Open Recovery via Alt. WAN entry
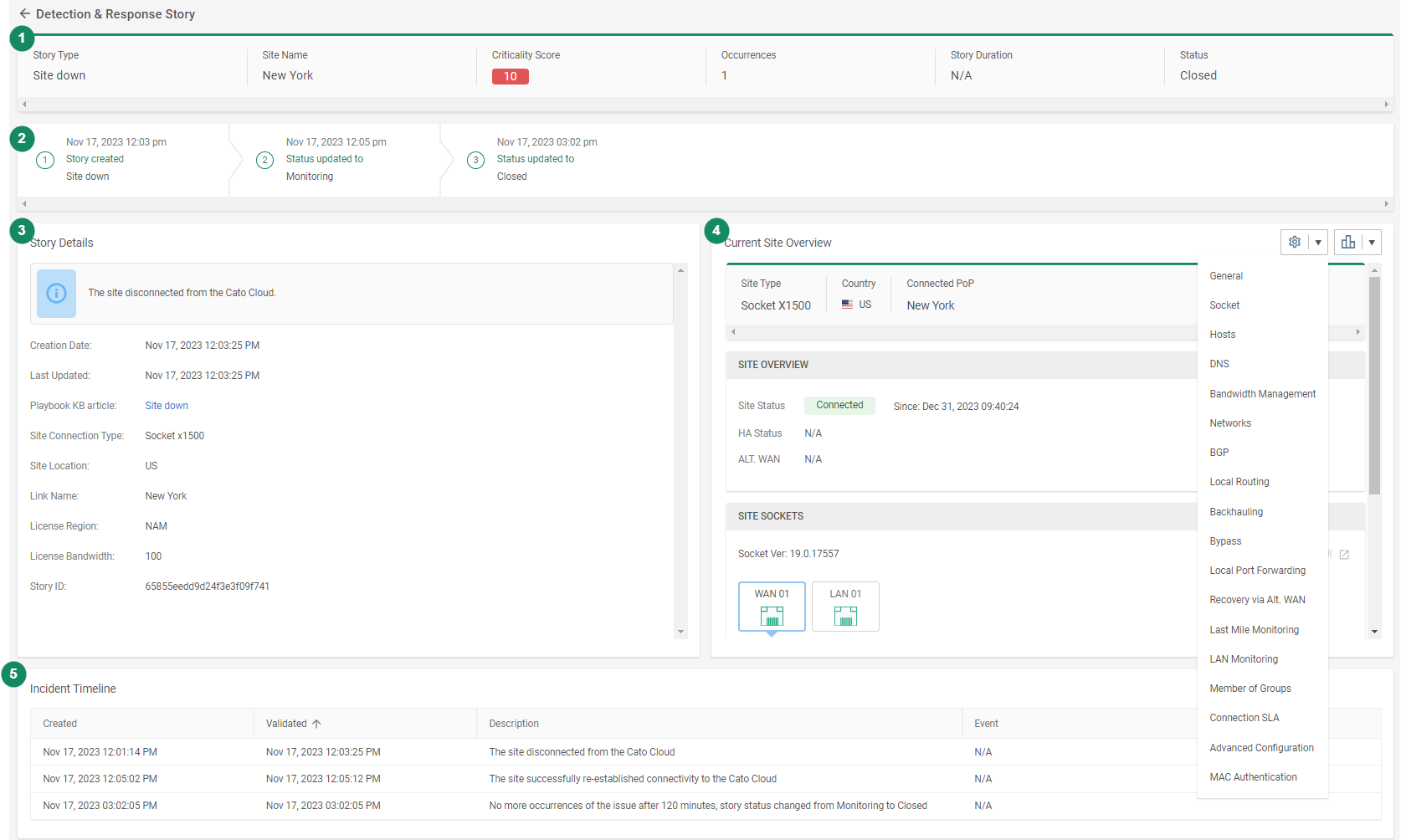The image size is (1401, 840). 1257,600
